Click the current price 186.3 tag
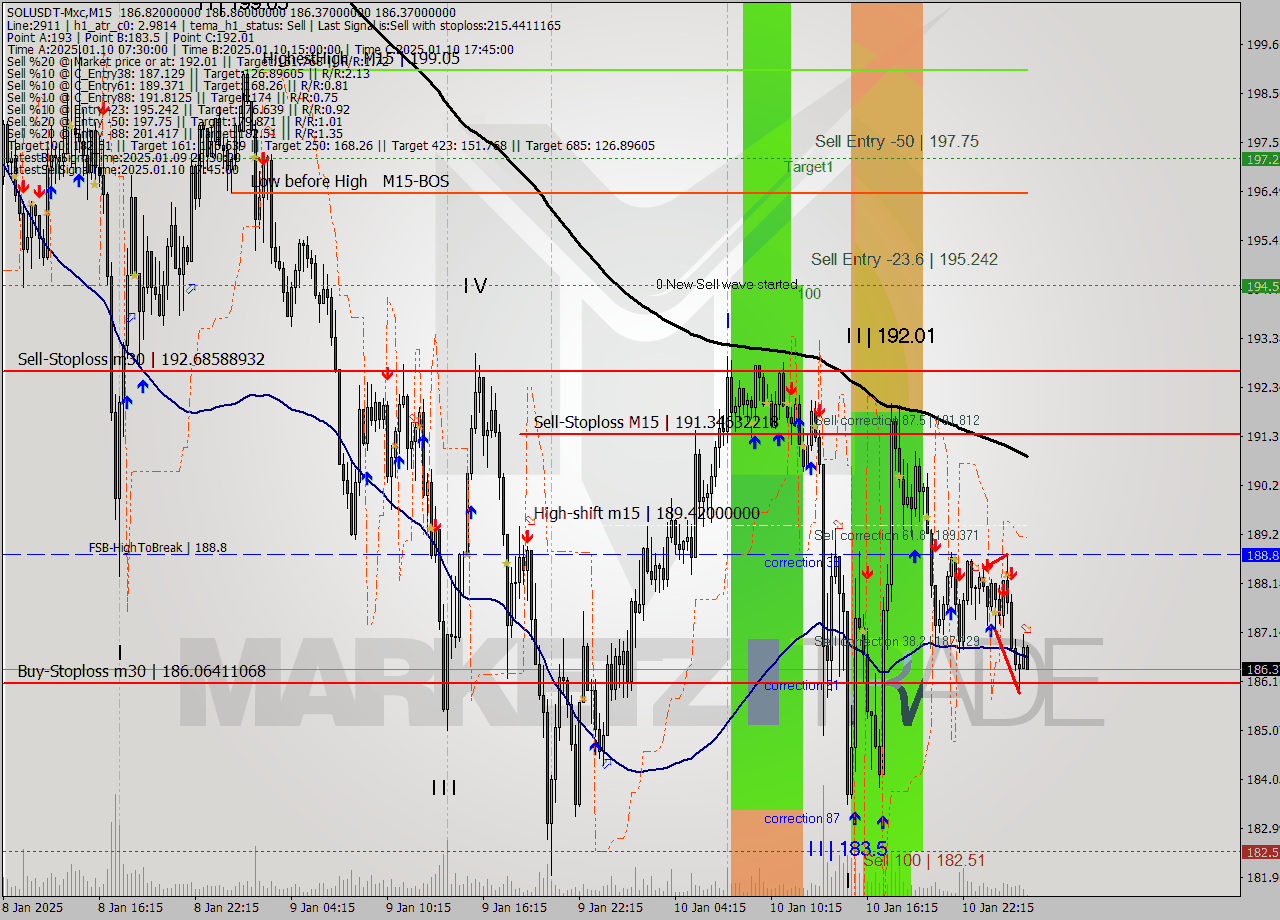The image size is (1280, 920). (x=1261, y=669)
